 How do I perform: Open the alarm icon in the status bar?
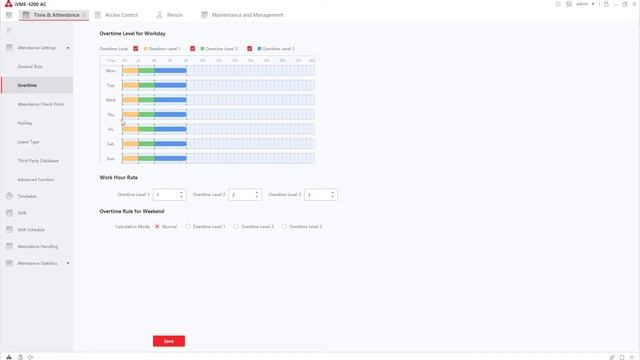coord(9,357)
